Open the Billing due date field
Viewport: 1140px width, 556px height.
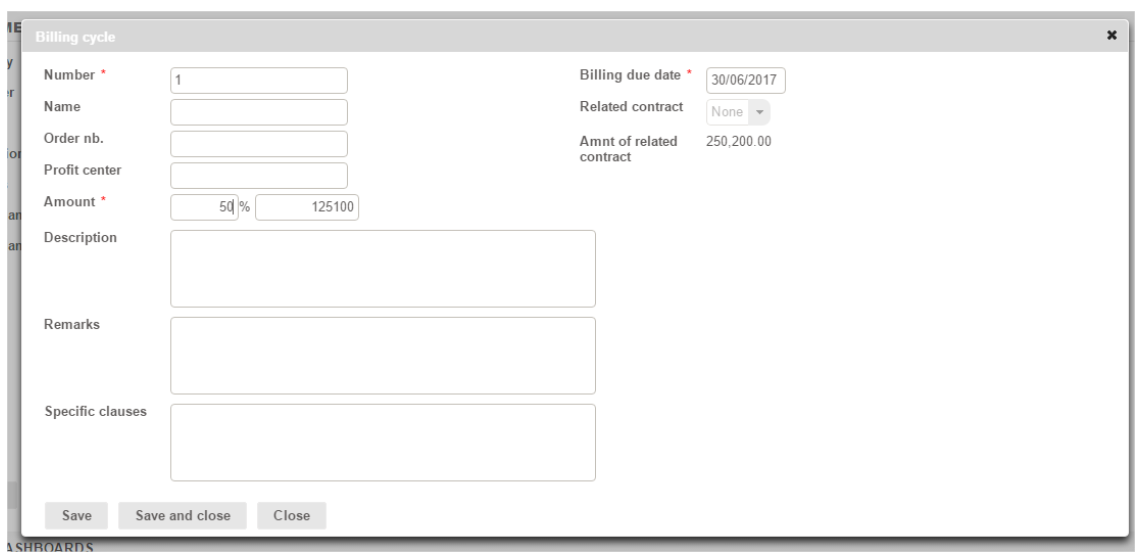pos(746,81)
